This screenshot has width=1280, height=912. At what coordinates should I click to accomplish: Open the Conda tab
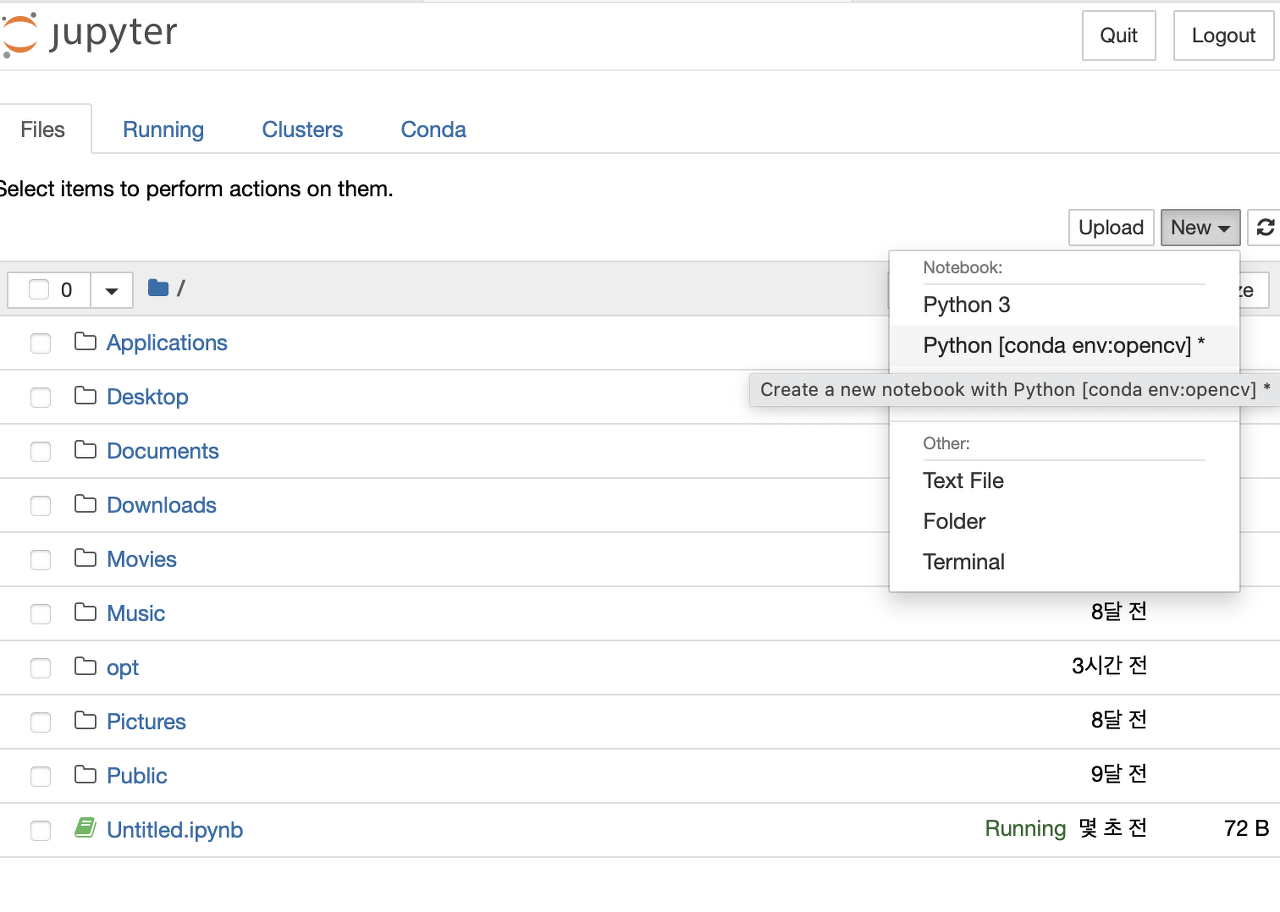(433, 129)
